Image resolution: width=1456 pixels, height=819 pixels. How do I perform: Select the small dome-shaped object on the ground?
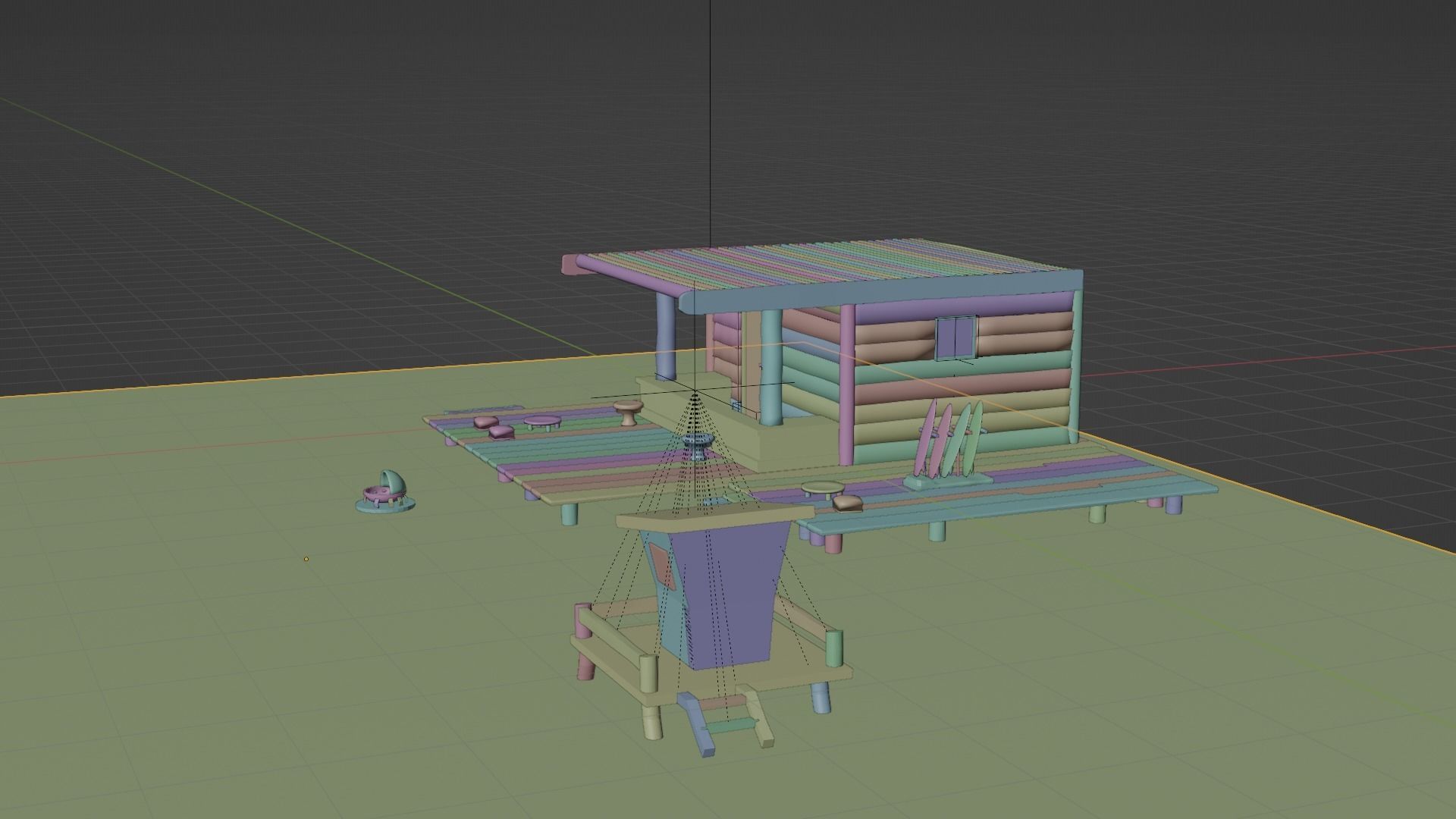tap(385, 491)
